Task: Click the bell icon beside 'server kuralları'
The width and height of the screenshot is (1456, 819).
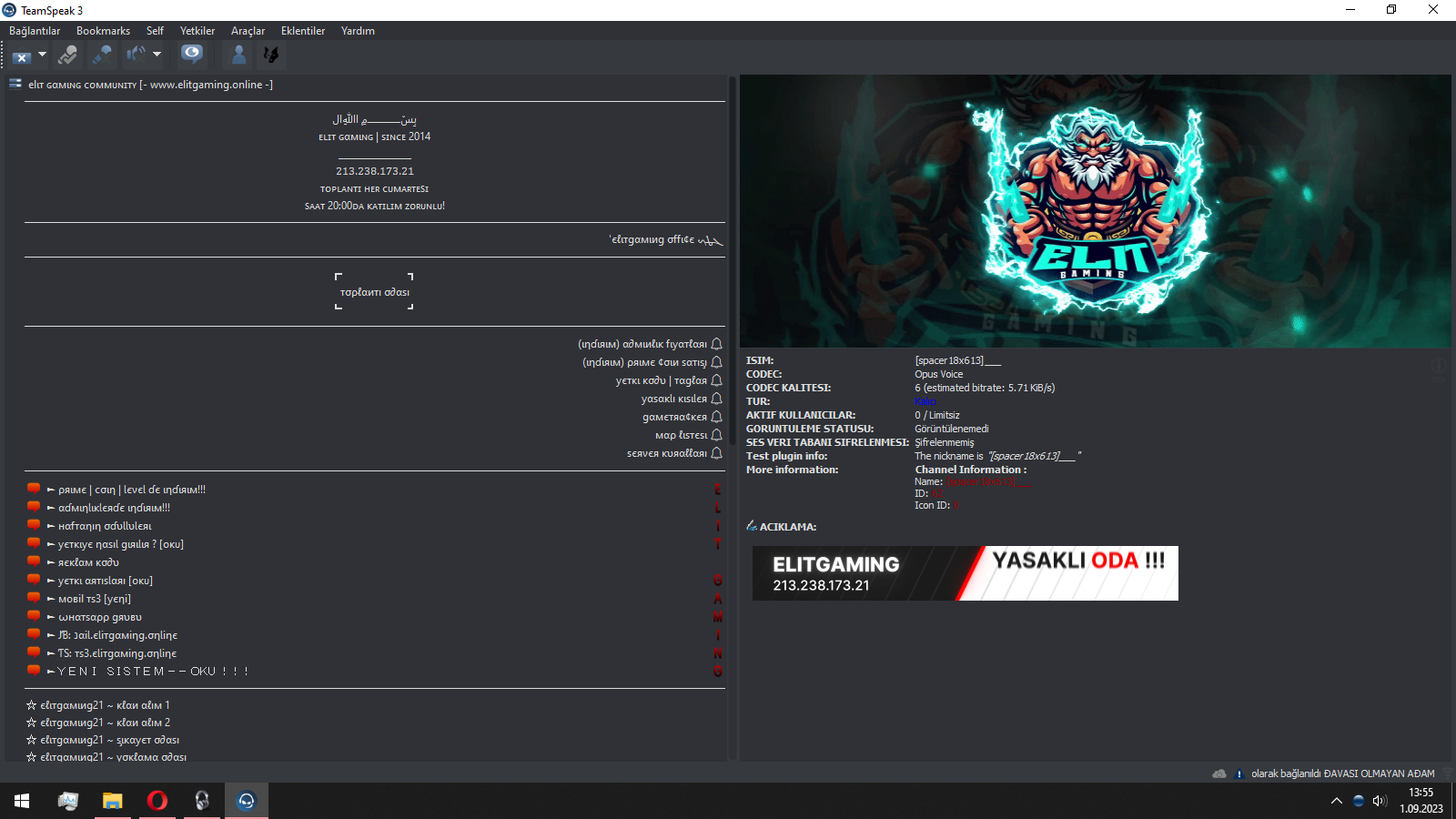Action: (717, 453)
